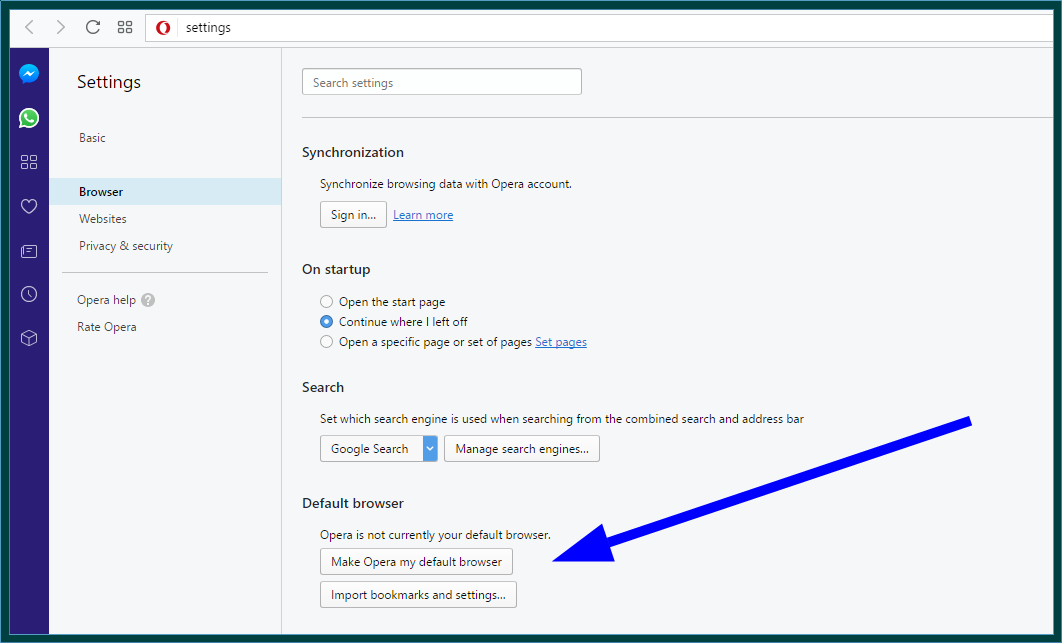Focus the Search settings field
The image size is (1062, 643).
click(x=442, y=82)
